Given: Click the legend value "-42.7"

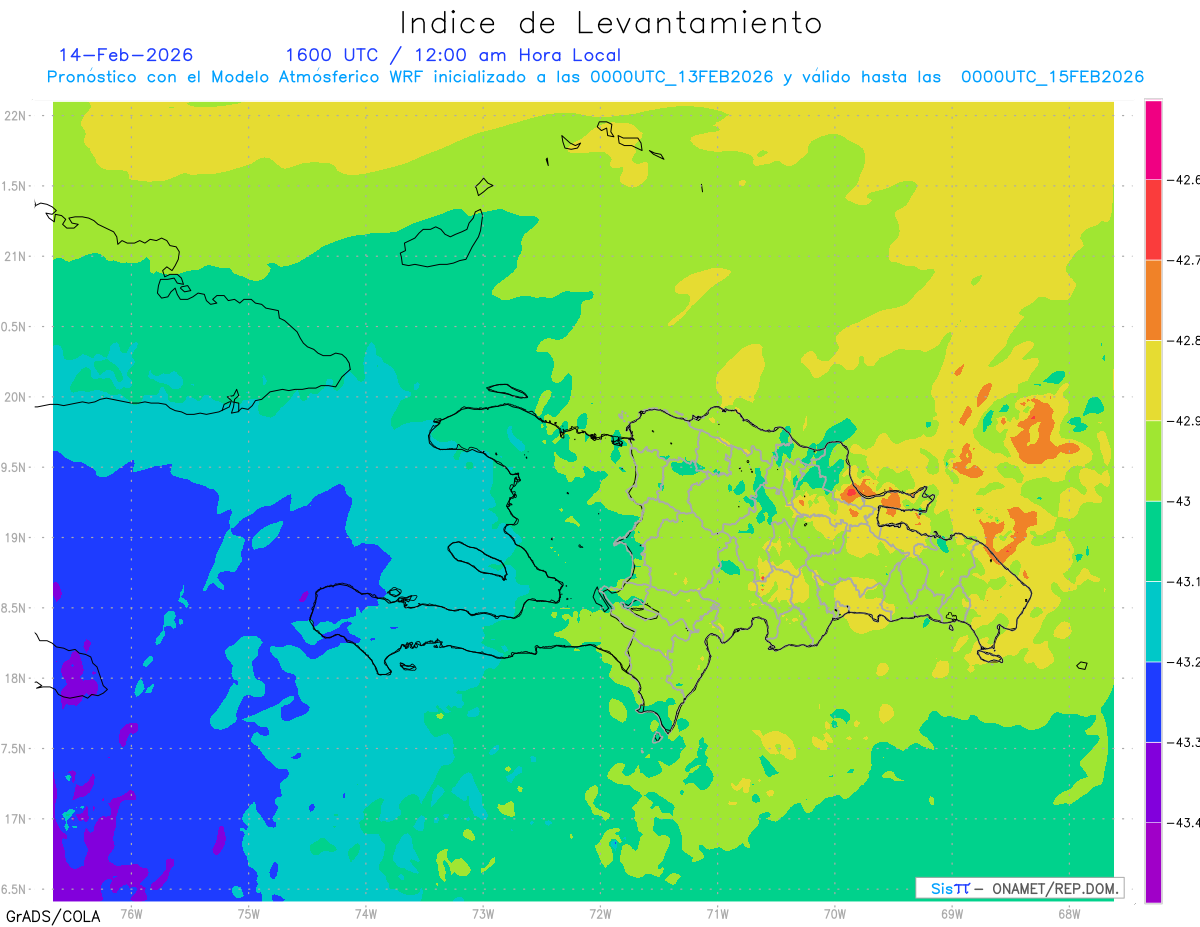Looking at the screenshot, I should 1186,260.
